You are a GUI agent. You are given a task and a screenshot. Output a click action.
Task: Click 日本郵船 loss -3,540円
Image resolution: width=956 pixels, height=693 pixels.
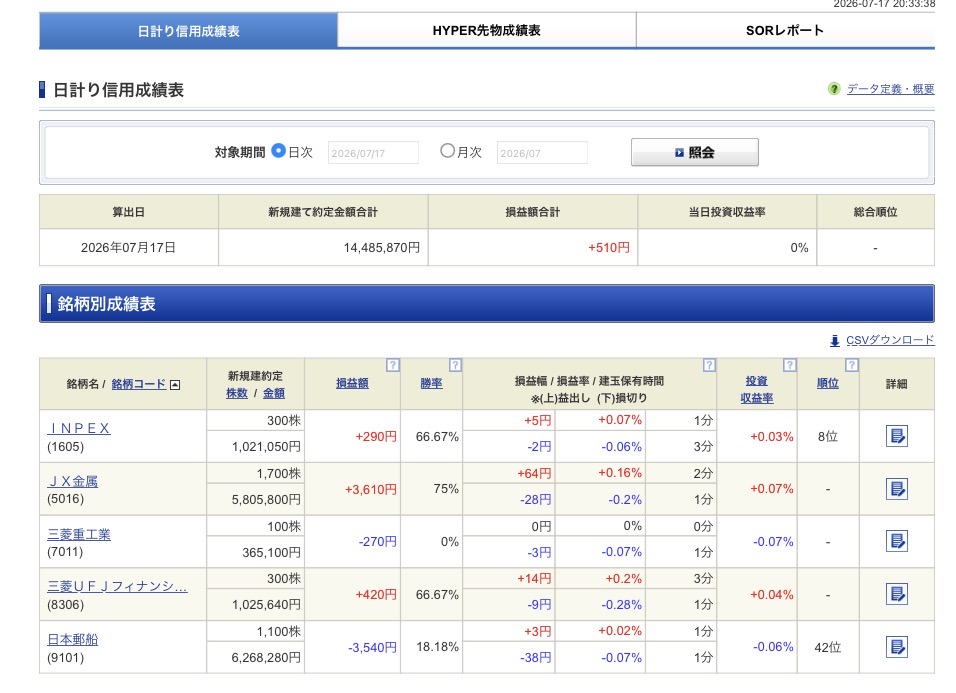coord(372,648)
